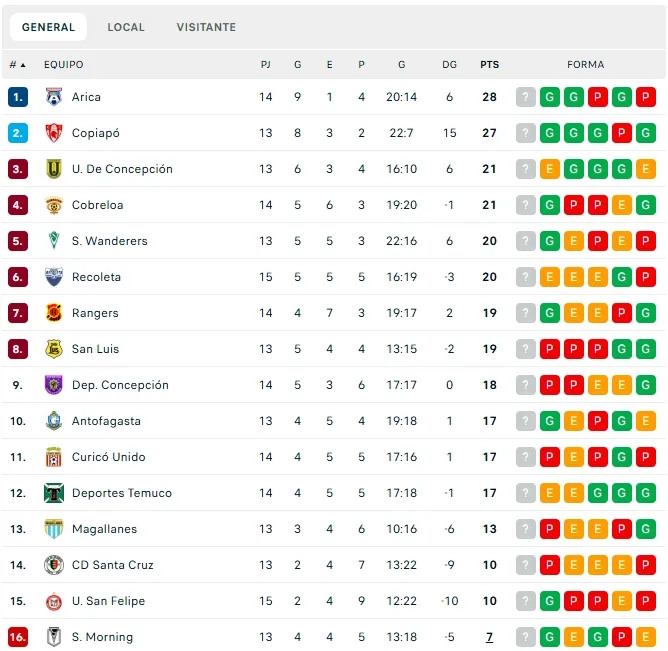The height and width of the screenshot is (651, 668).
Task: Click the Deportes Temuco crest icon
Action: coord(54,493)
